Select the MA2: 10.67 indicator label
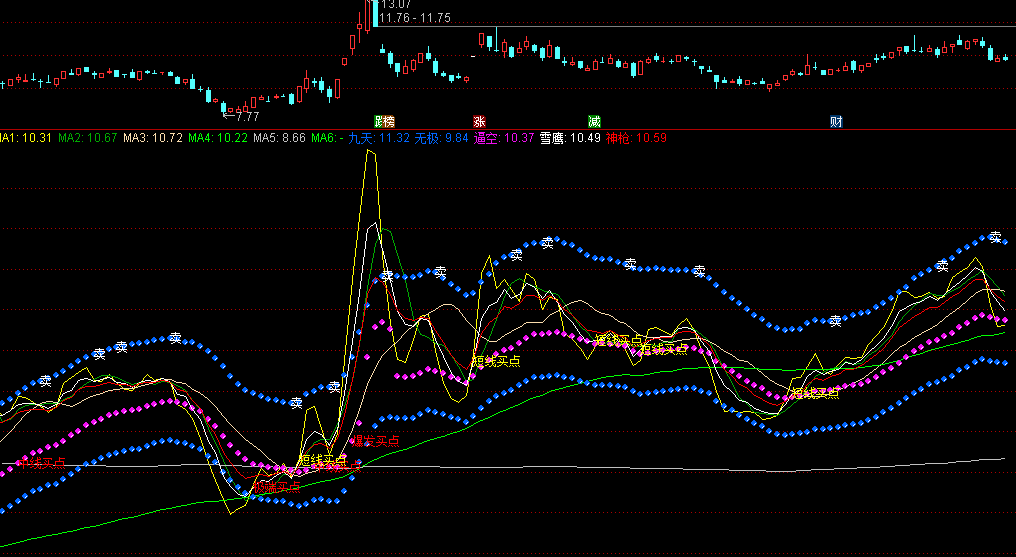The image size is (1016, 557). click(x=88, y=137)
